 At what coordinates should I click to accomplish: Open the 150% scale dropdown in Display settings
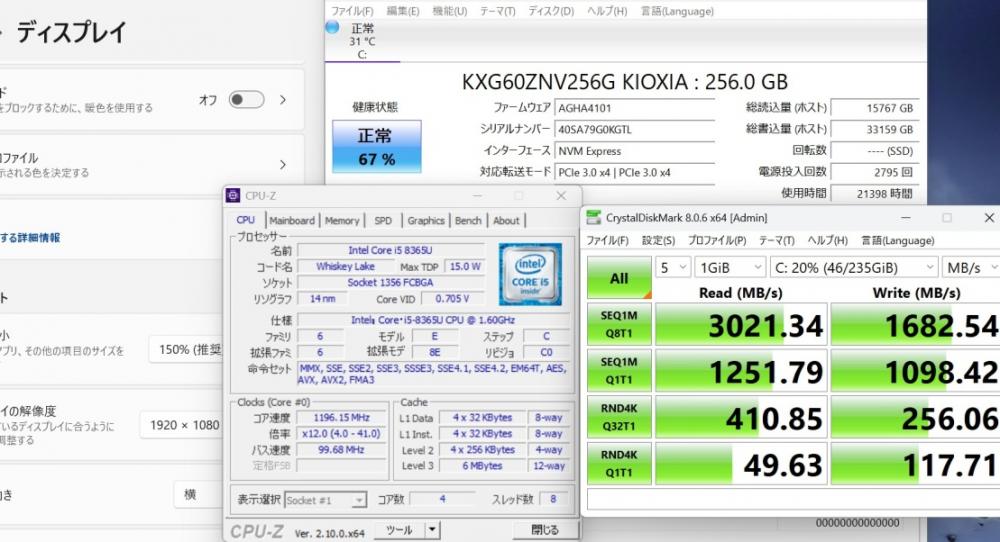(187, 349)
